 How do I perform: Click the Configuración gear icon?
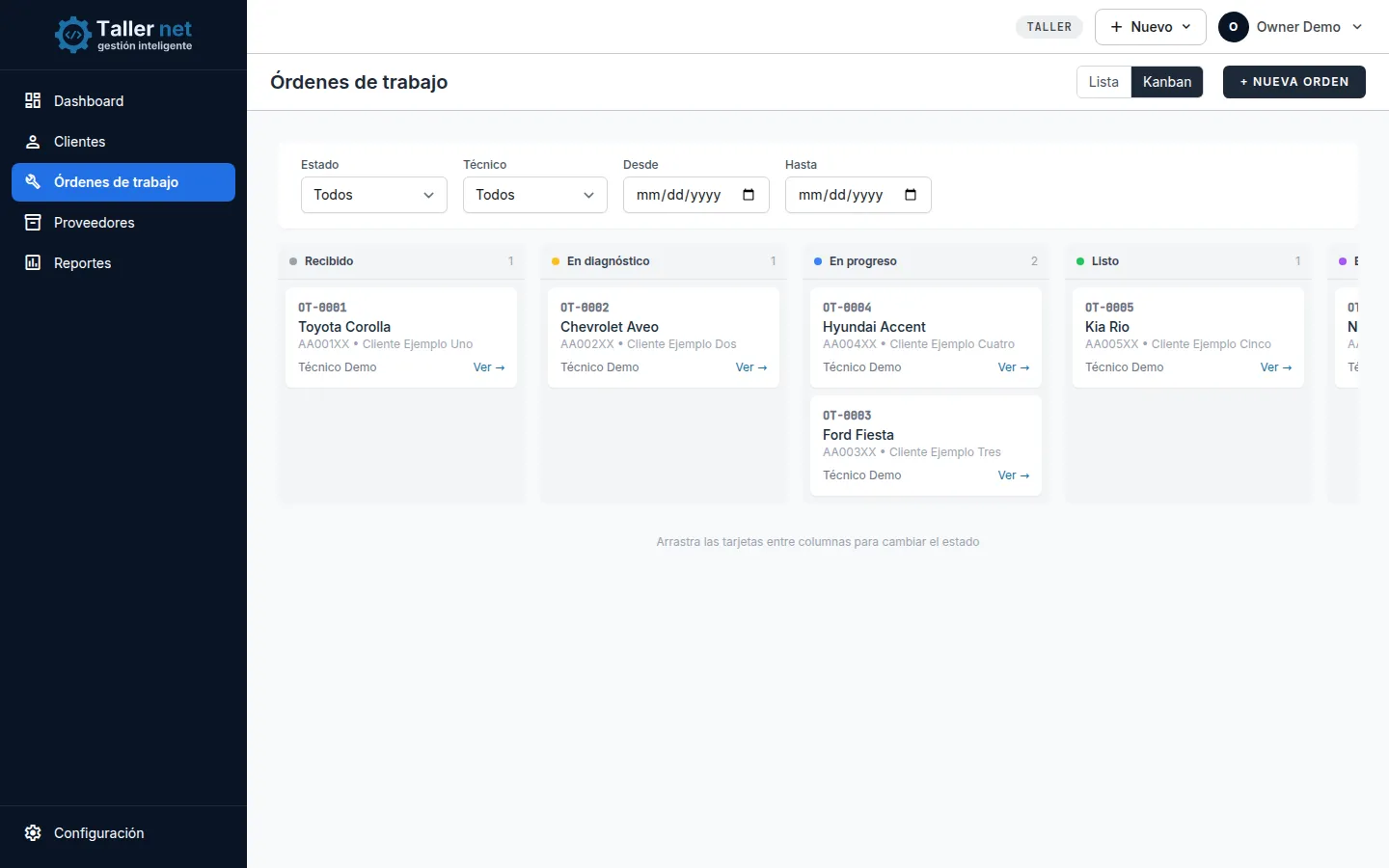(33, 833)
